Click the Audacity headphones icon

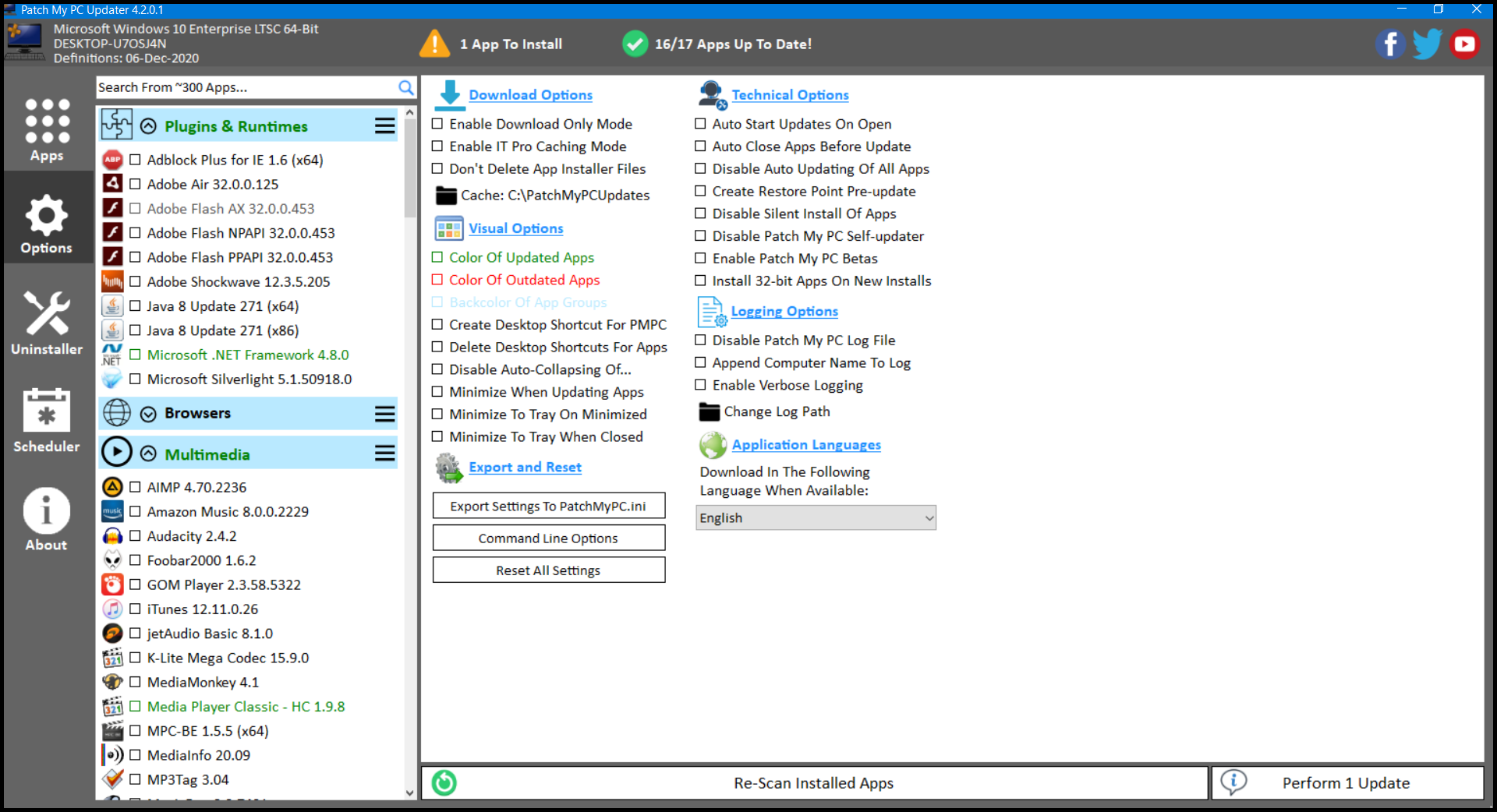tap(112, 536)
